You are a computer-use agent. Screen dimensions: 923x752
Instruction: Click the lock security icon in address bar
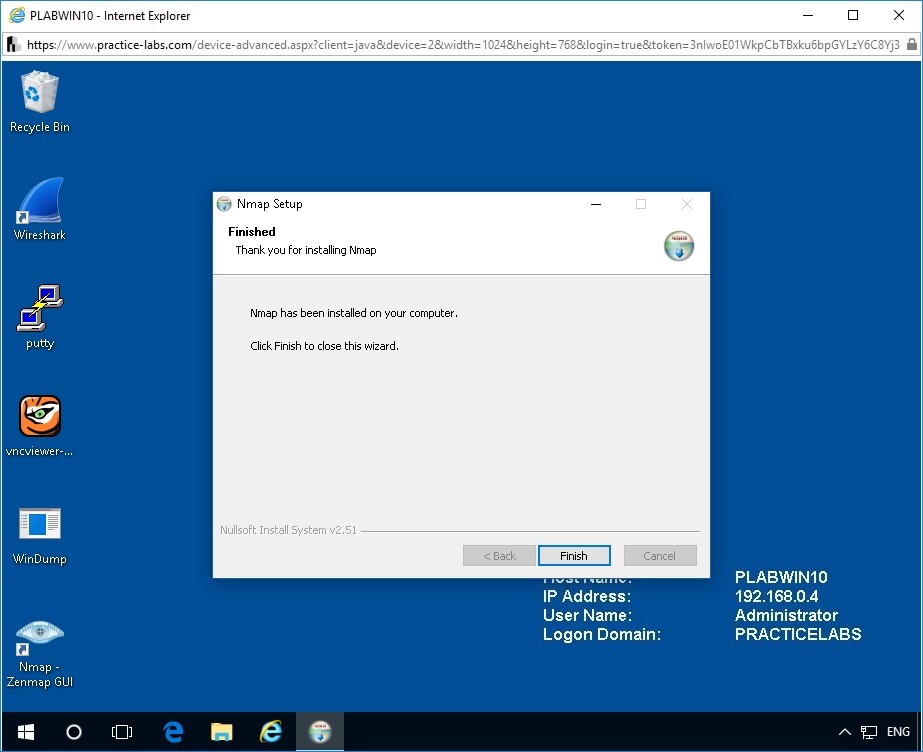912,44
